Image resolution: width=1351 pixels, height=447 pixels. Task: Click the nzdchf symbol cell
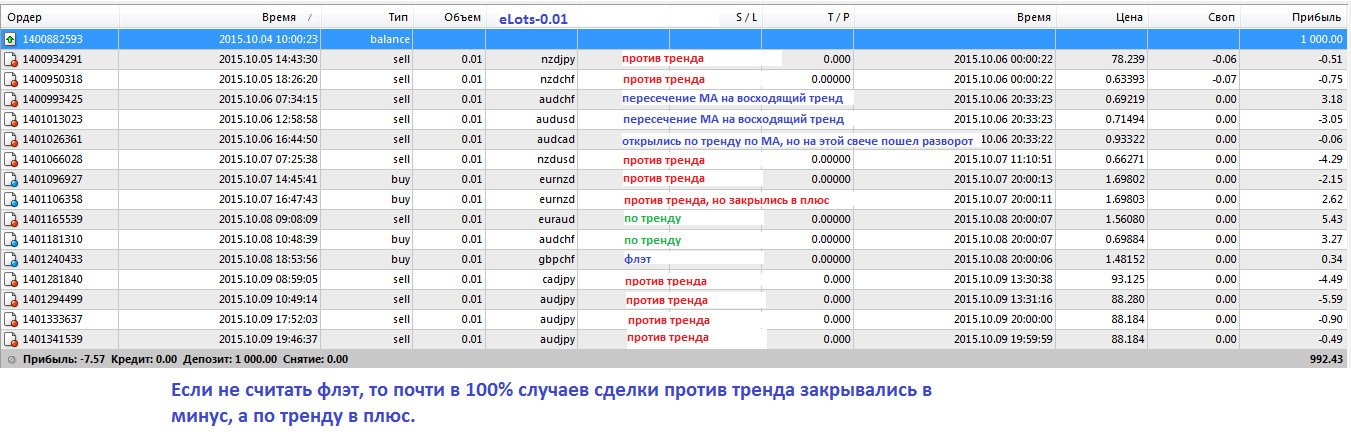point(560,79)
